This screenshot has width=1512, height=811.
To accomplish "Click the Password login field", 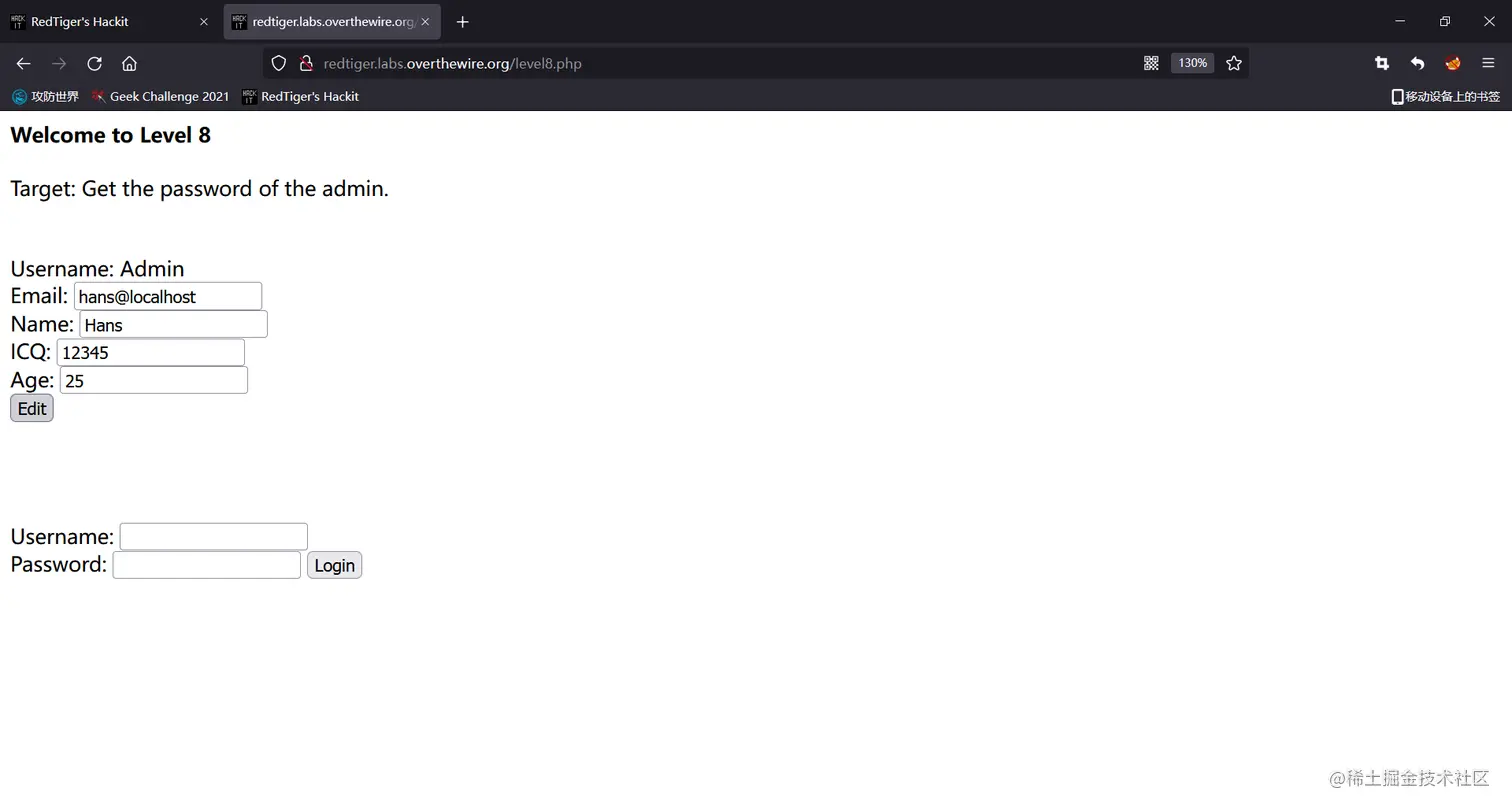I will point(207,565).
